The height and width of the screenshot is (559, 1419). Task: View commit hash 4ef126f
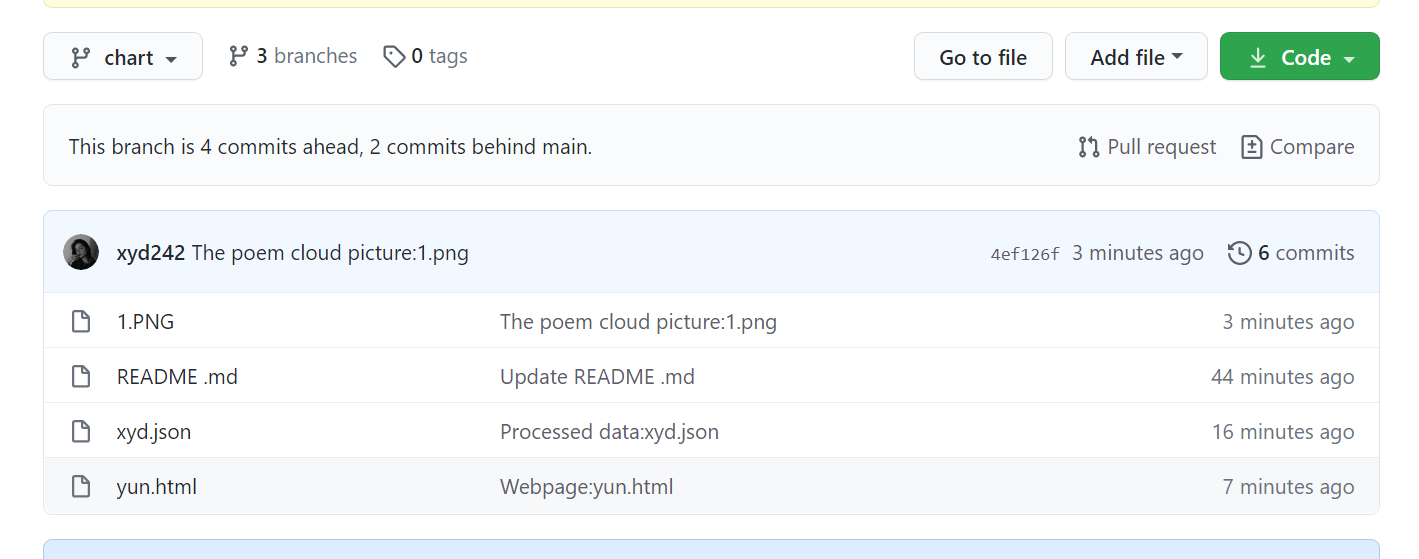click(x=1024, y=254)
